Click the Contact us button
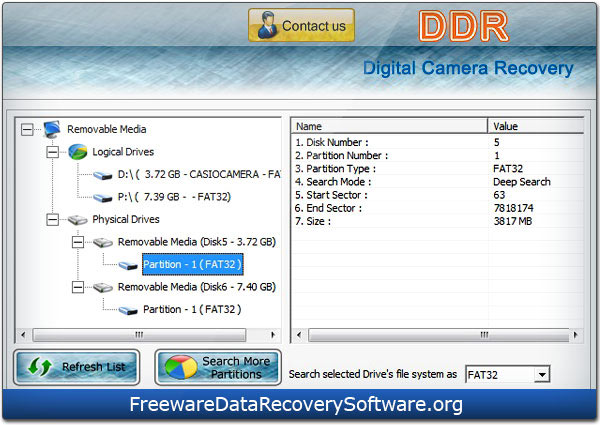The height and width of the screenshot is (425, 600). coord(301,25)
